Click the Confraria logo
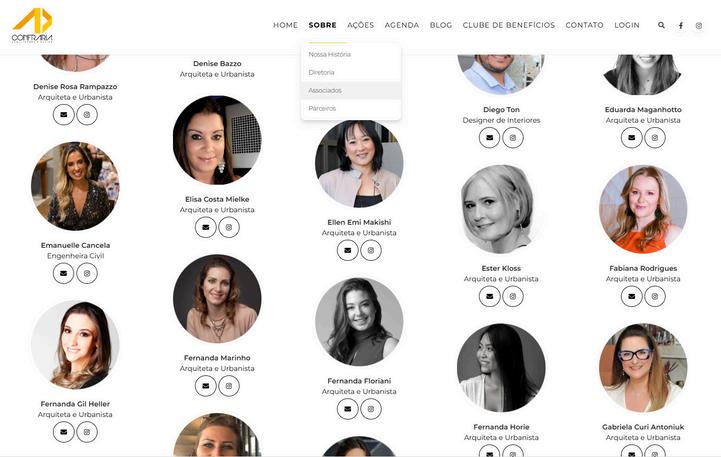Viewport: 721px width, 457px height. click(32, 25)
